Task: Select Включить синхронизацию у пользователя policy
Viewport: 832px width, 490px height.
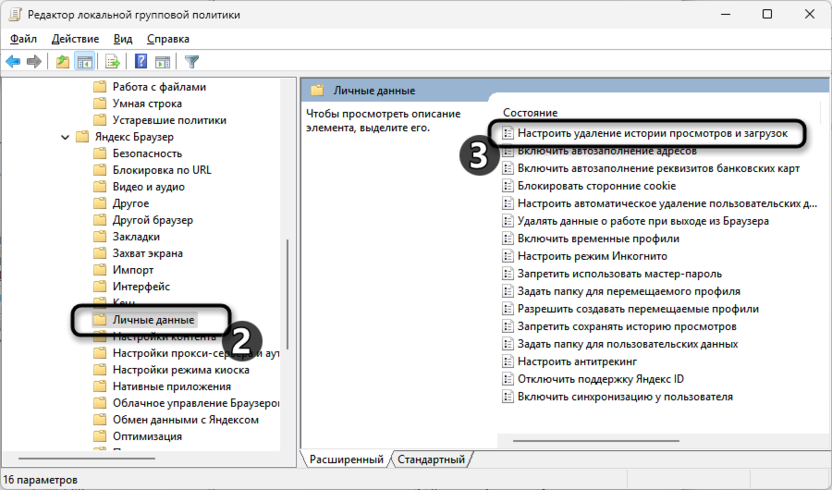Action: [625, 397]
